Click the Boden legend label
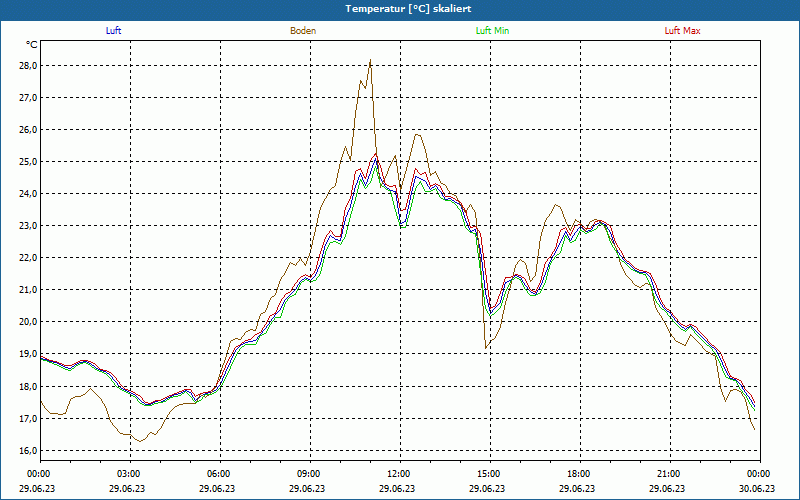Screen dimensions: 800x500 point(303,31)
